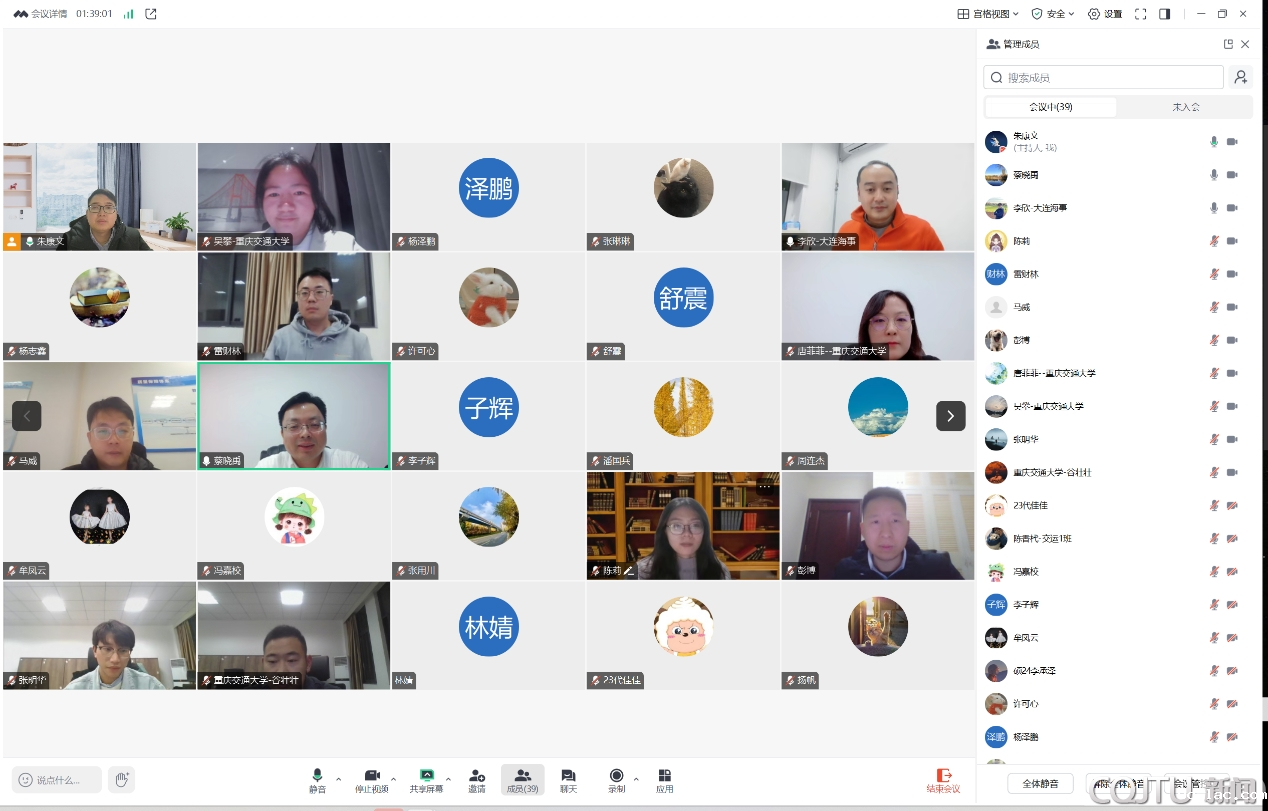This screenshot has height=811, width=1268.
Task: Open the 聊天 chat panel
Action: tap(568, 780)
